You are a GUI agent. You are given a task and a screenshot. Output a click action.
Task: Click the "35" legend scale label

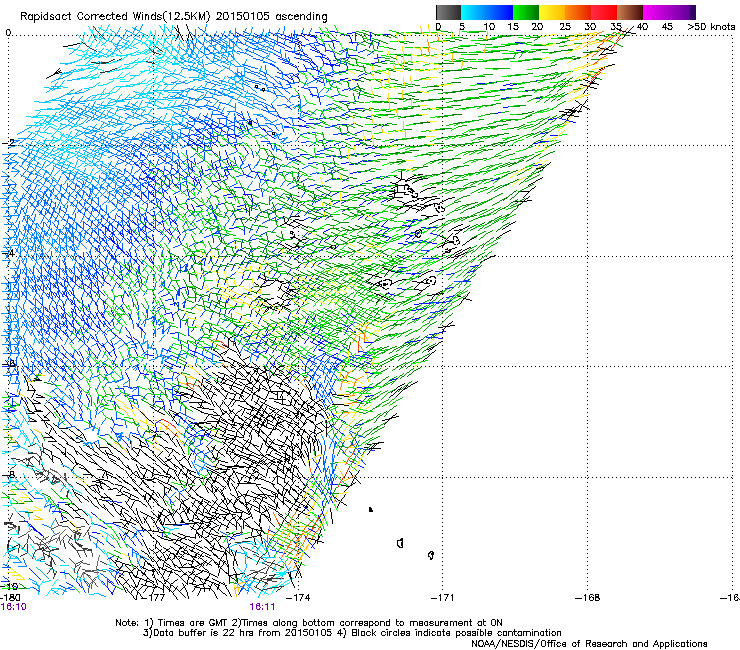(x=616, y=27)
